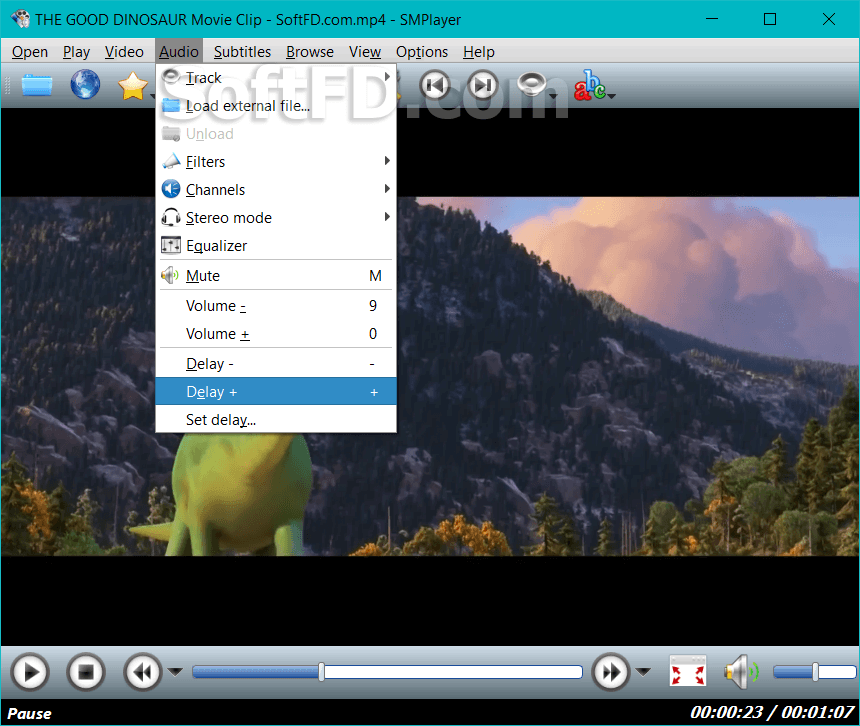Click the video seek bar slider
Image resolution: width=860 pixels, height=726 pixels.
(387, 672)
